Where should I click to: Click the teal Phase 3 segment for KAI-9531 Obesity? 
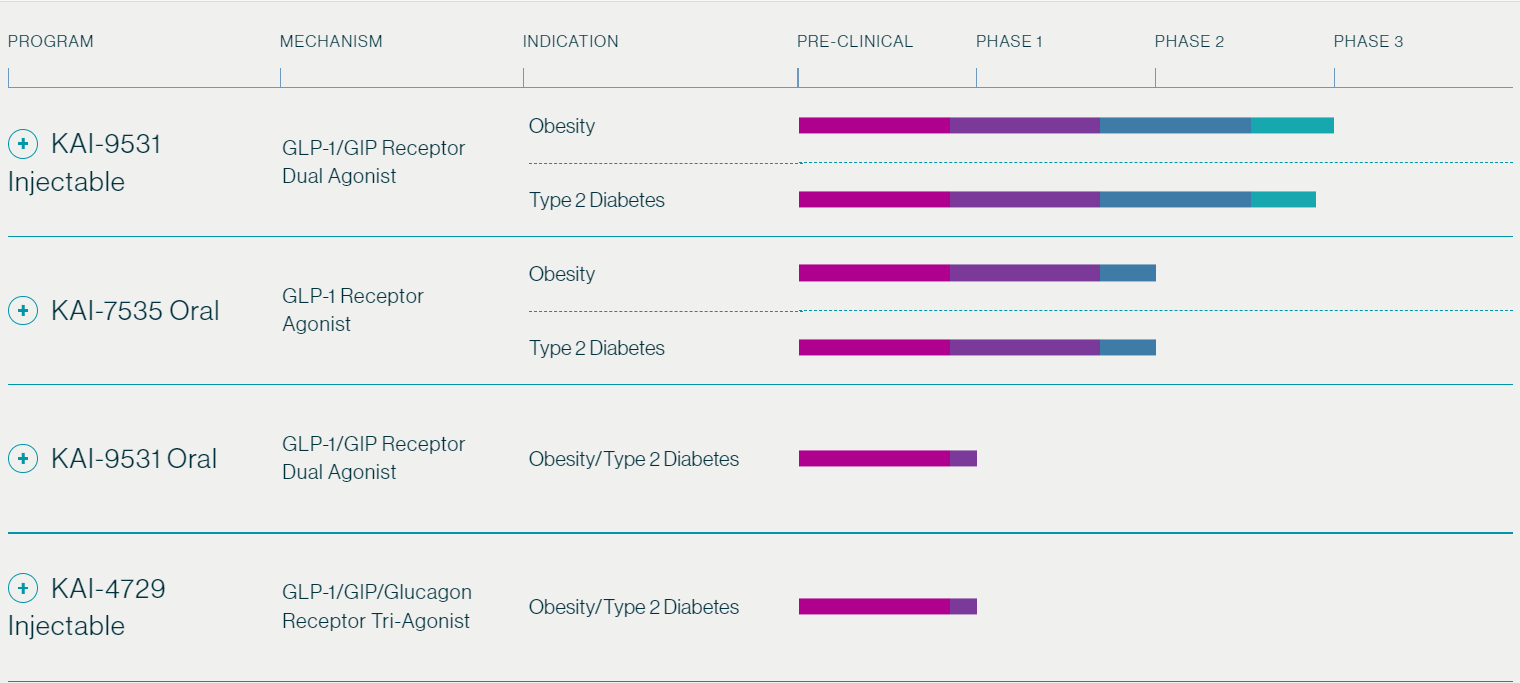click(1292, 125)
